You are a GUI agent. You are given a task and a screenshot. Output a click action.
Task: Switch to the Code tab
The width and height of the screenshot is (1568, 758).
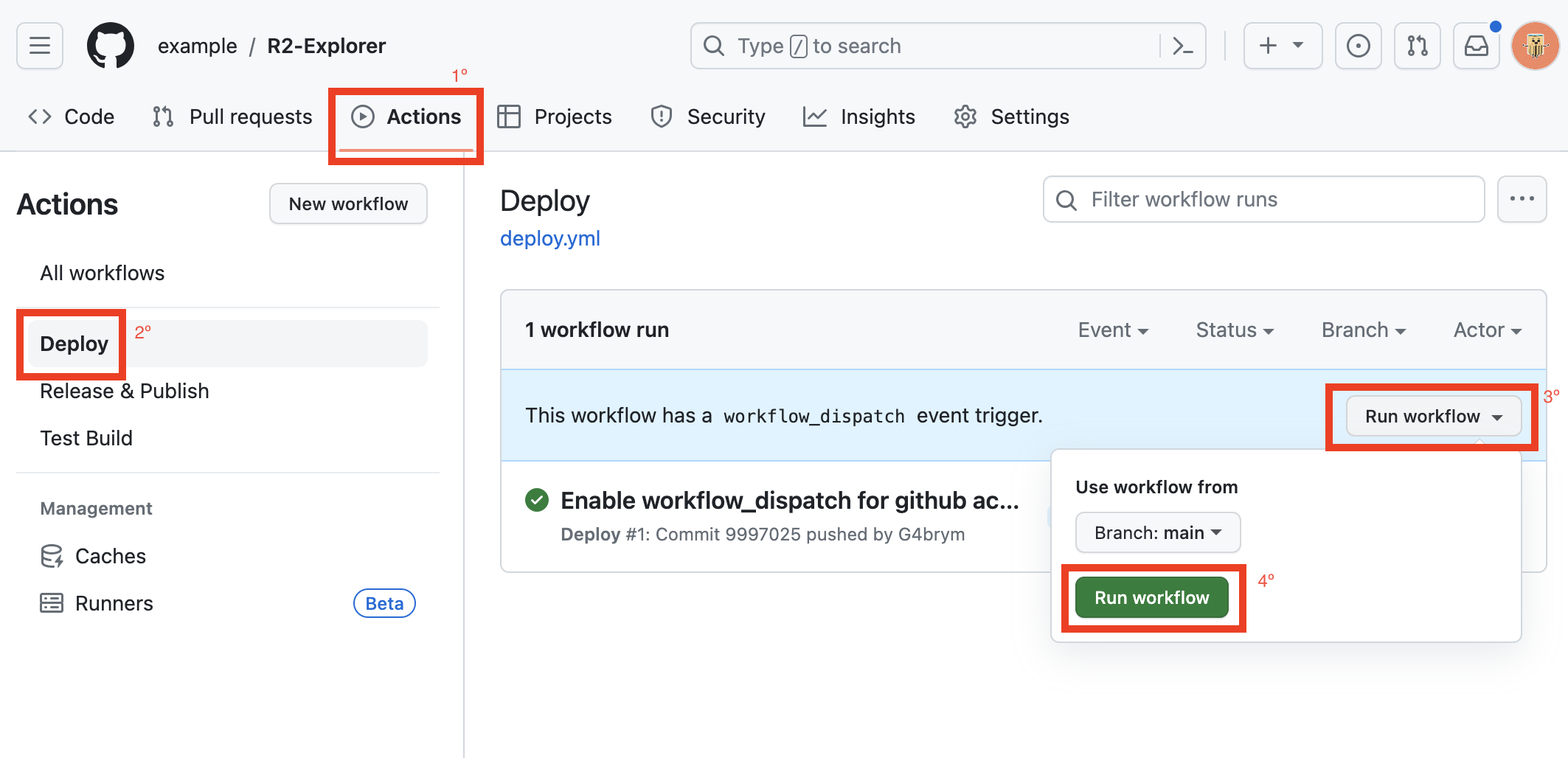tap(72, 117)
